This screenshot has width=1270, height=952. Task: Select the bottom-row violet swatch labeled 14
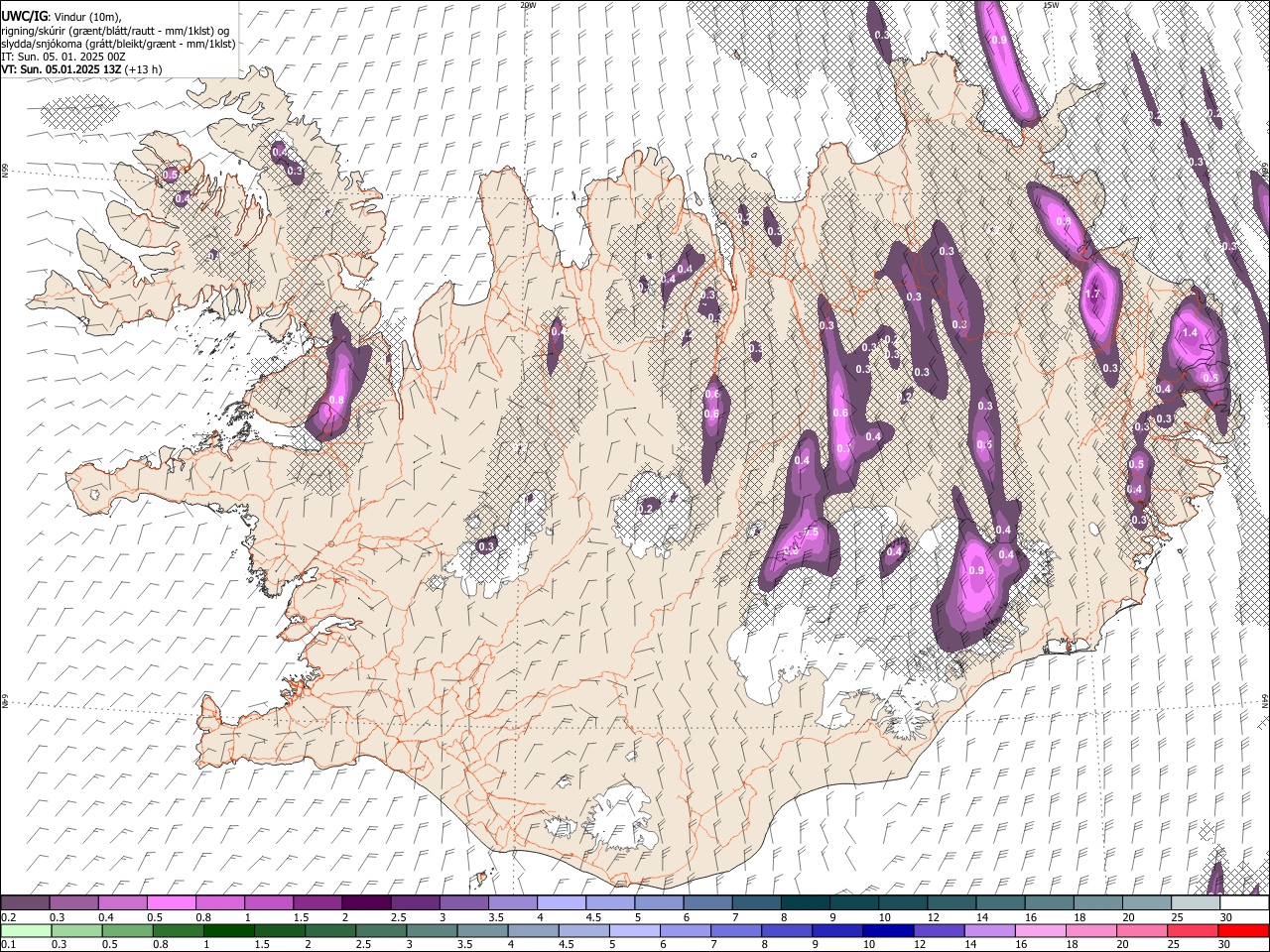pos(989,930)
